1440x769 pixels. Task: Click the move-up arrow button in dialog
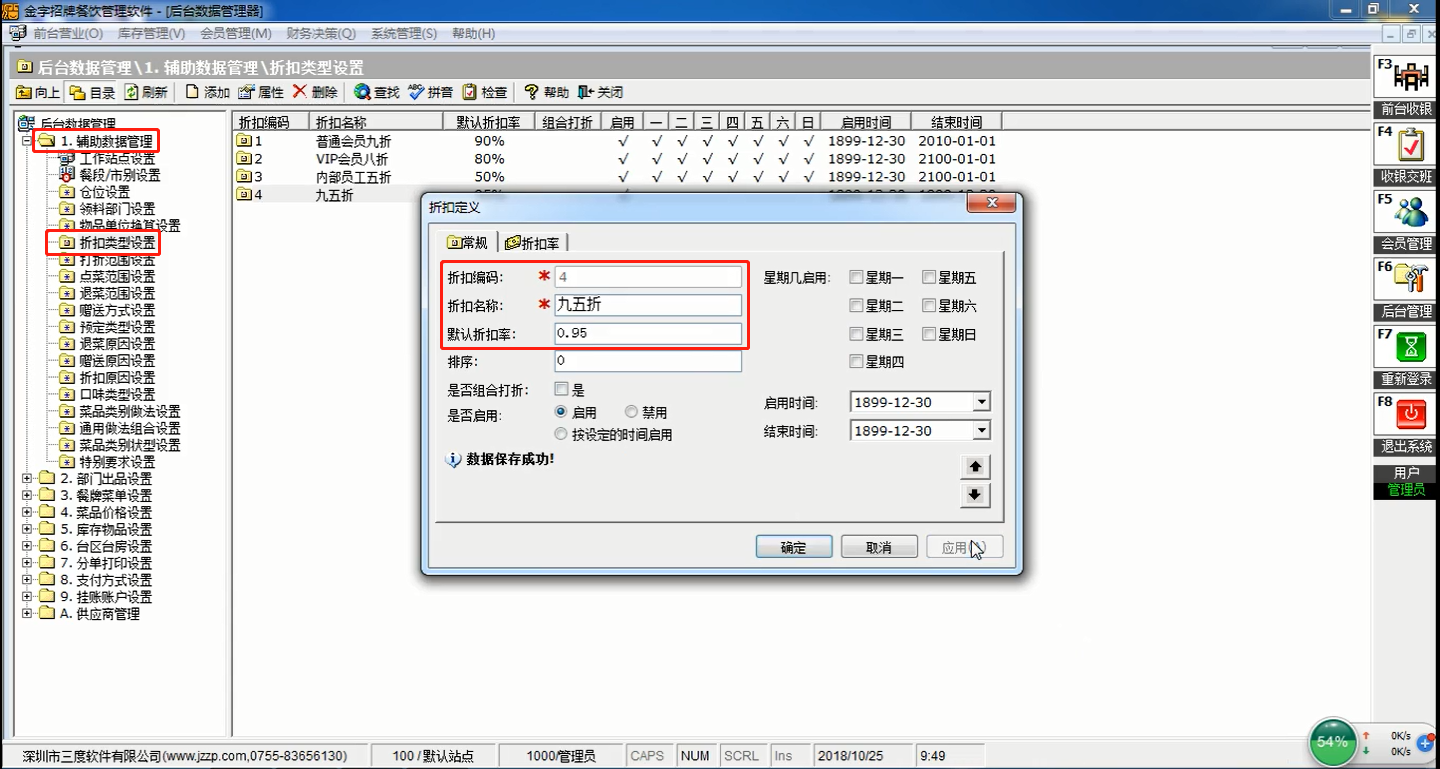[975, 467]
